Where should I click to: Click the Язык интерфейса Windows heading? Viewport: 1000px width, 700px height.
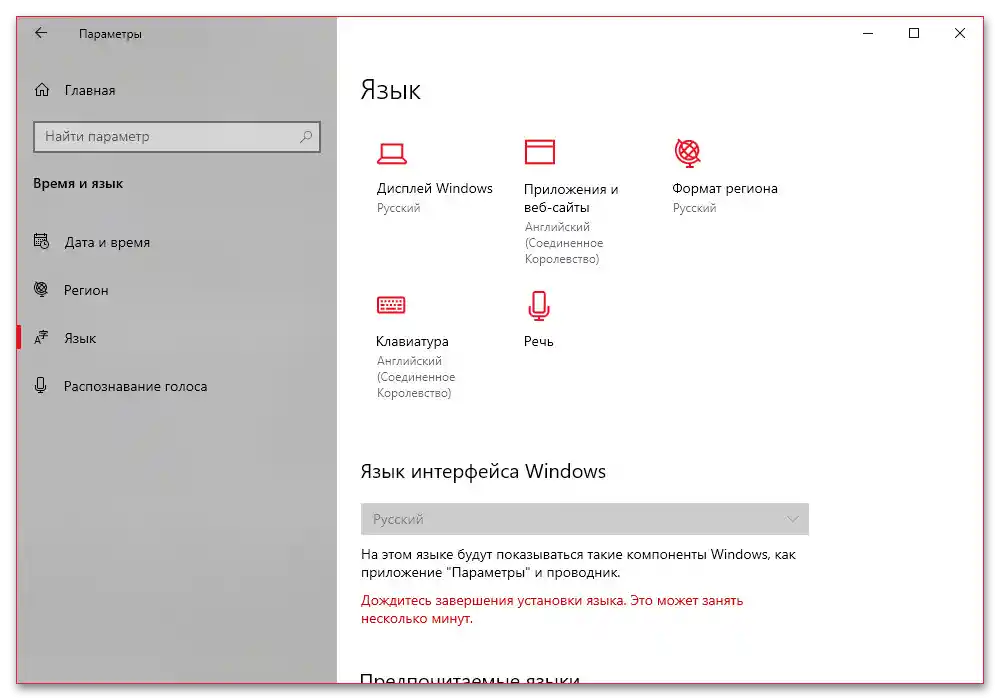pyautogui.click(x=483, y=471)
